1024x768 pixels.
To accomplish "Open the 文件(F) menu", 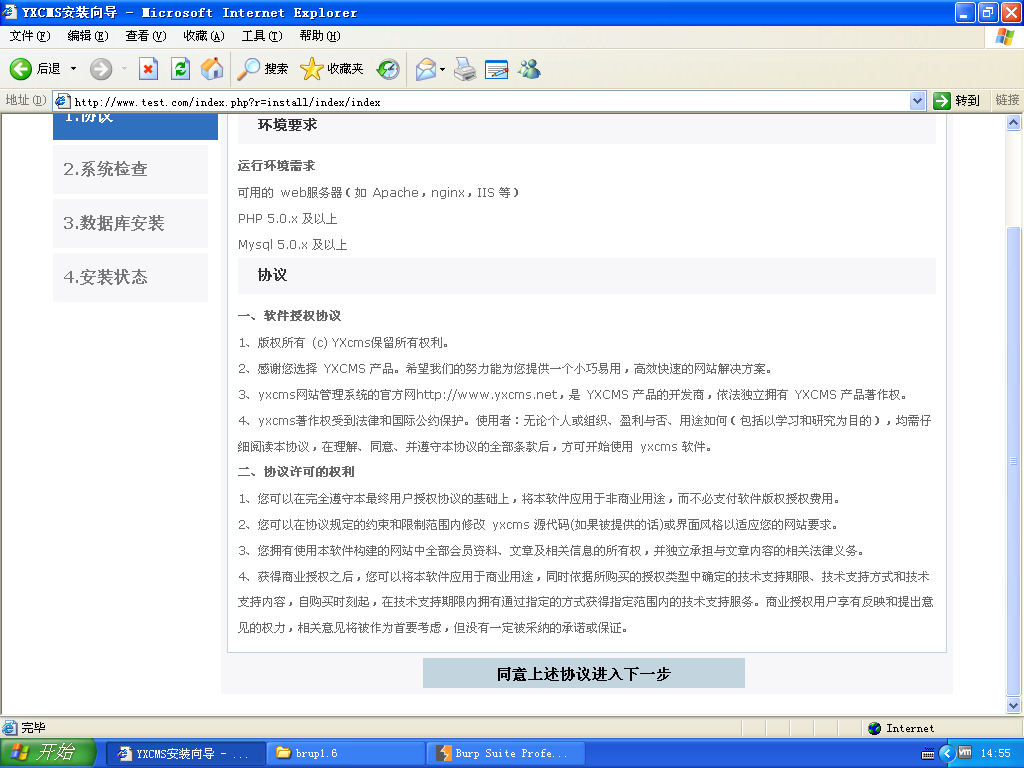I will 30,36.
